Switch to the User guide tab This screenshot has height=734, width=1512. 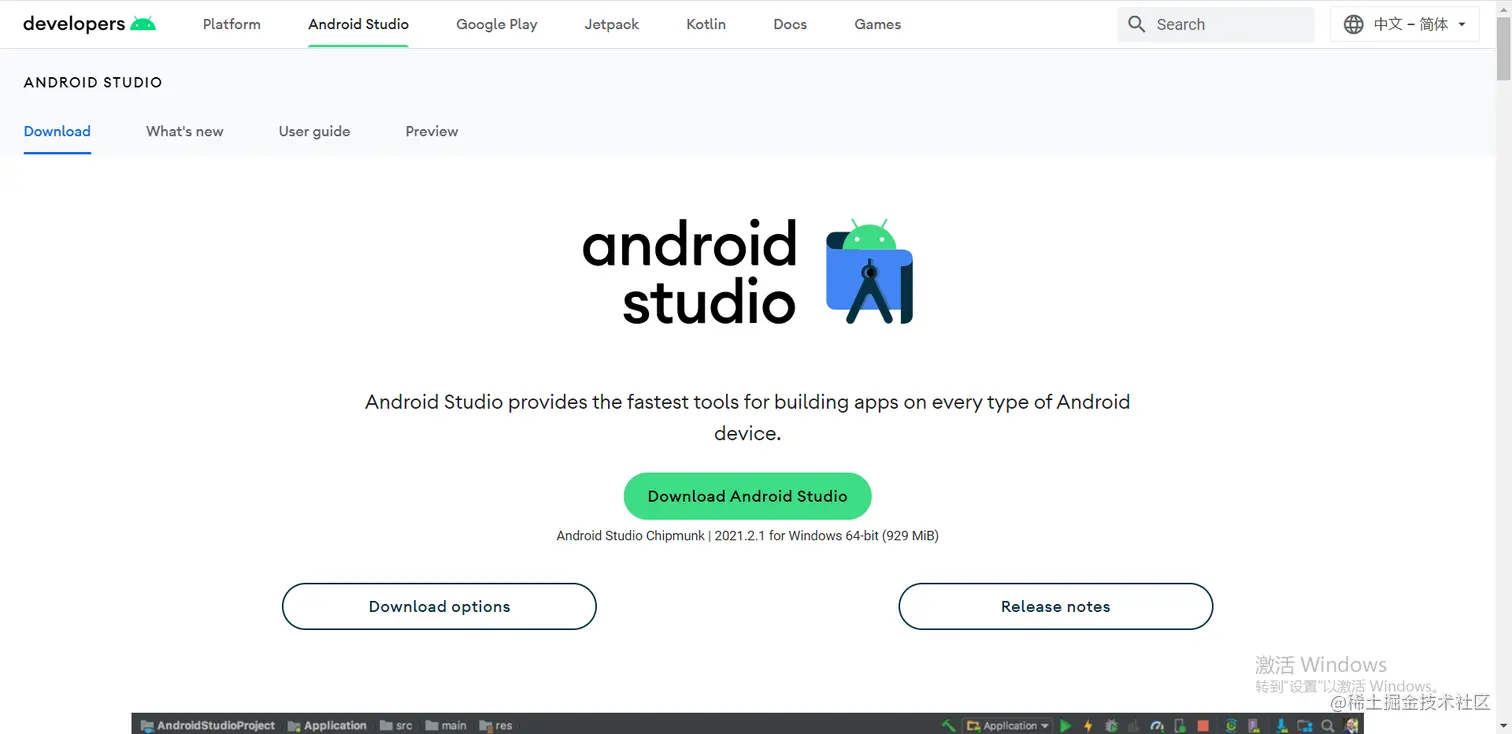tap(314, 131)
